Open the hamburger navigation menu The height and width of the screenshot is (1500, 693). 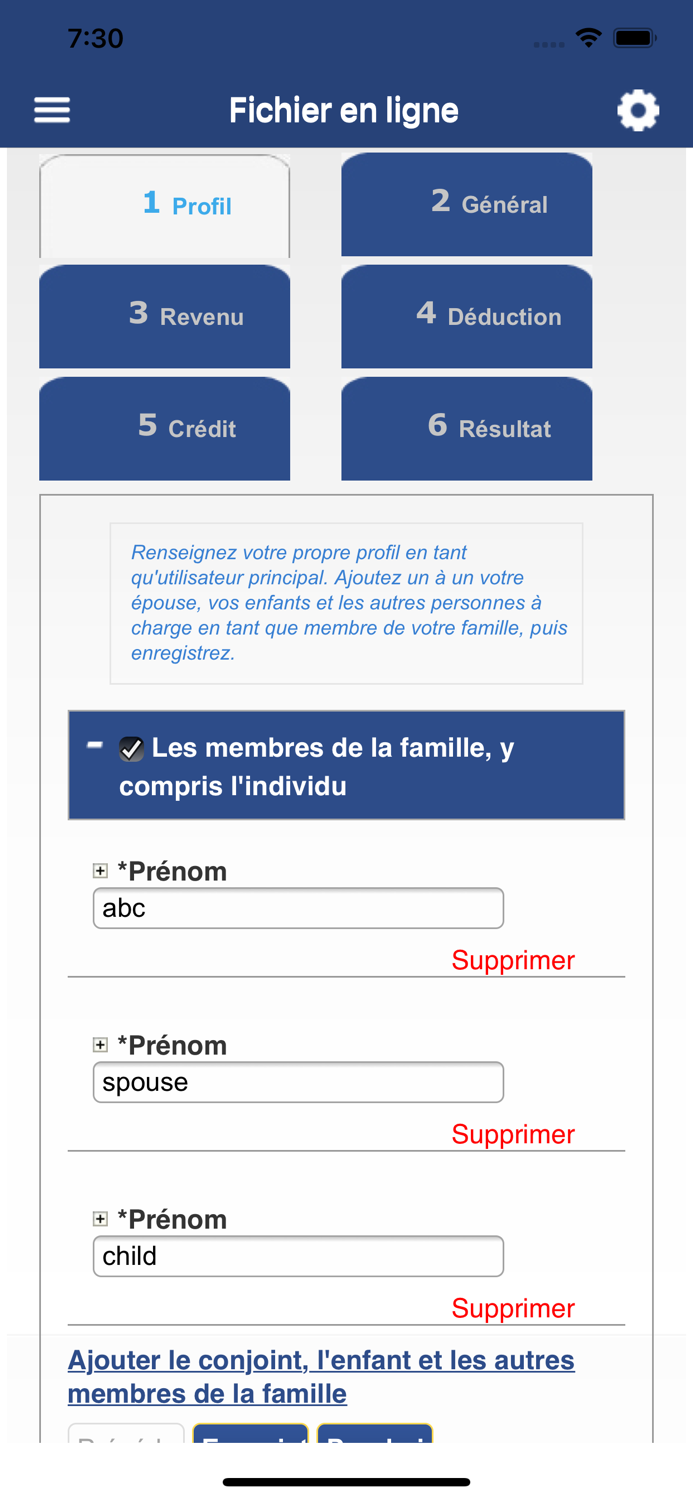pos(51,109)
